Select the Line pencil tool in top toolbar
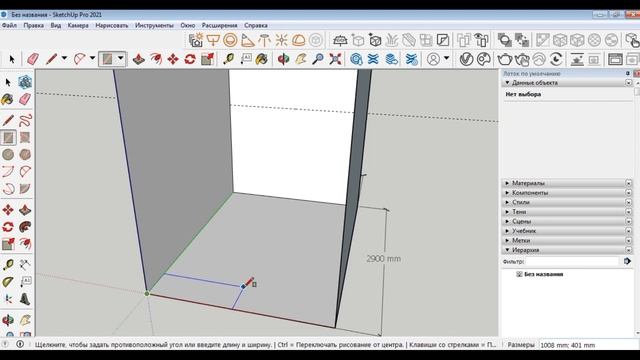Image resolution: width=640 pixels, height=360 pixels. click(51, 59)
